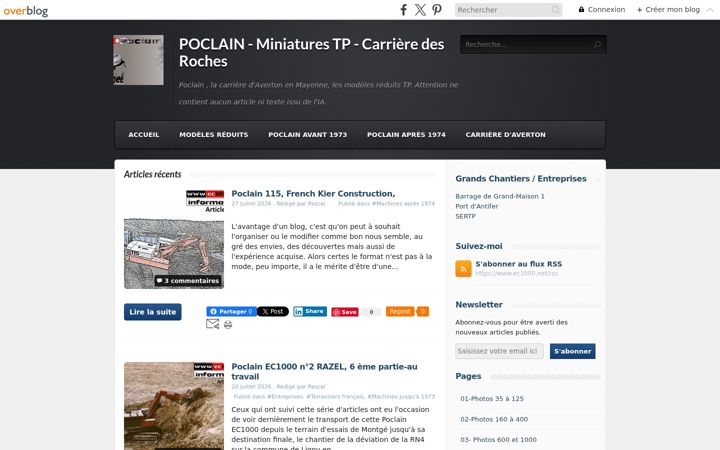Click the 3 commentaires badge

[x=188, y=281]
